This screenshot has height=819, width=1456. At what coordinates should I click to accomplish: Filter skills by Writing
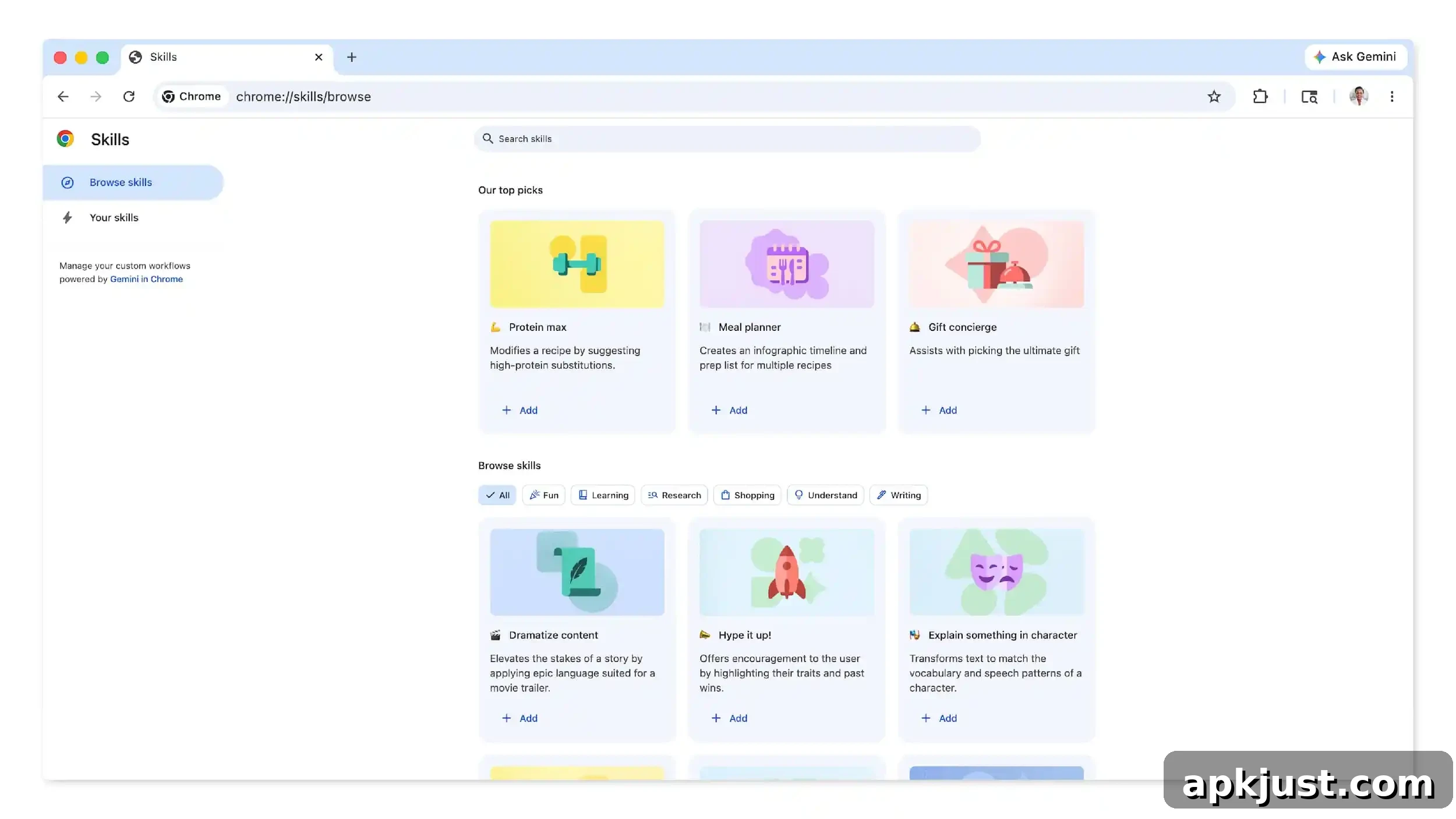[899, 495]
